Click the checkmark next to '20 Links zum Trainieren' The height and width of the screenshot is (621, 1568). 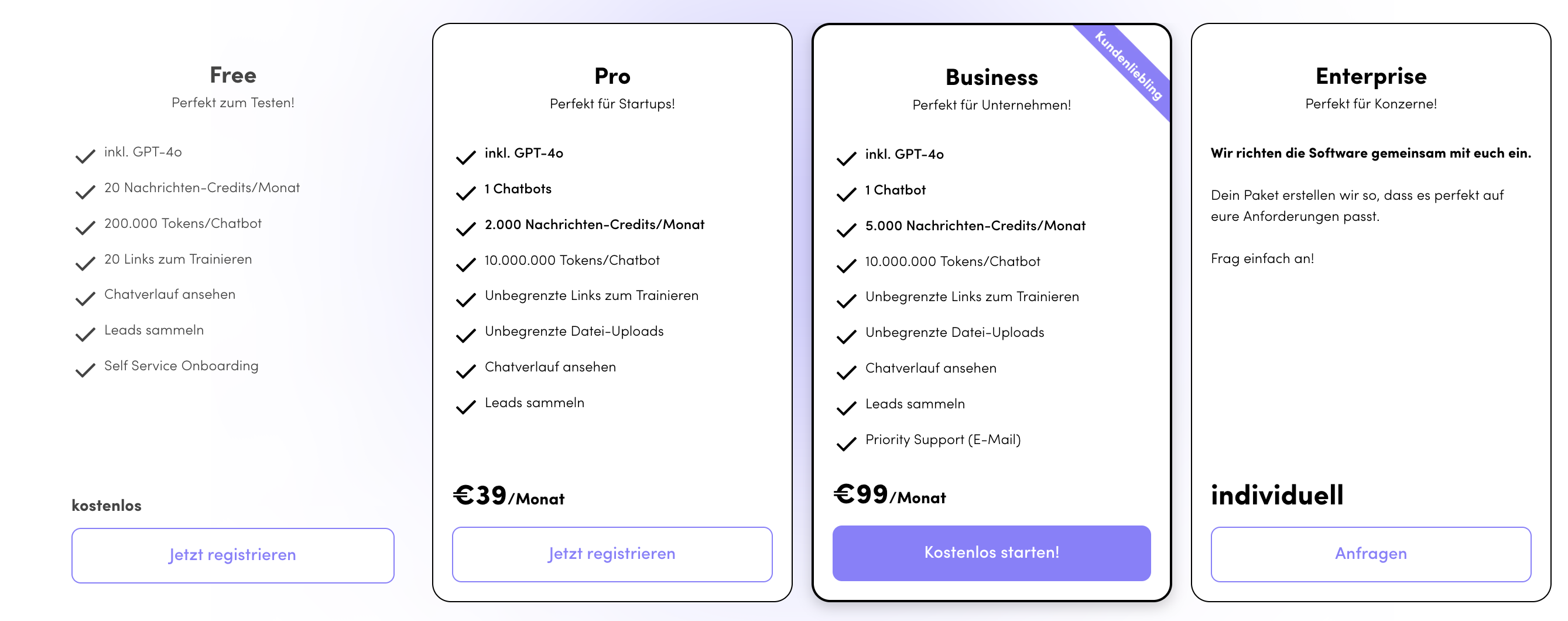[85, 263]
